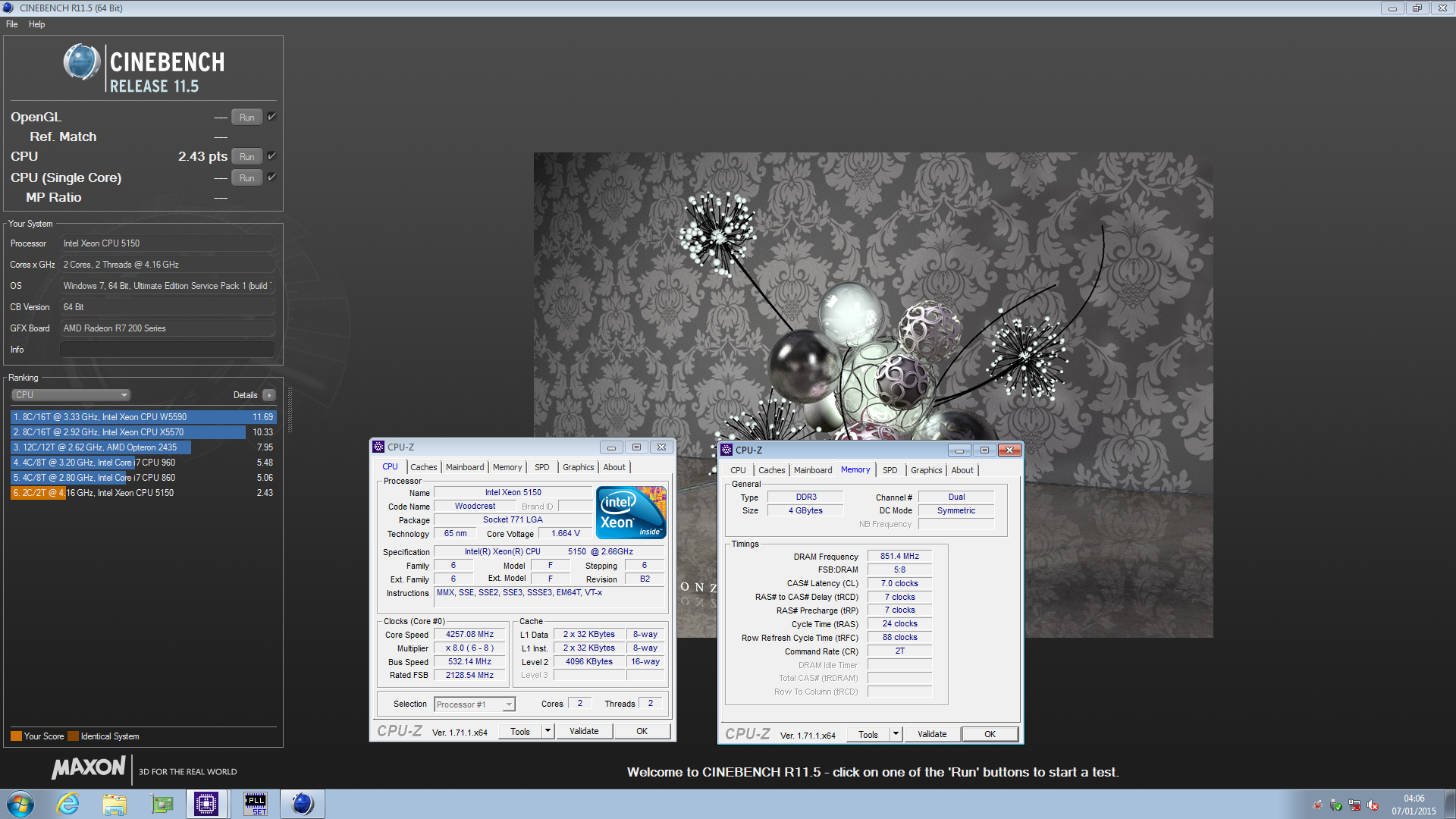
Task: Open the CPU ranking type dropdown
Action: (71, 395)
